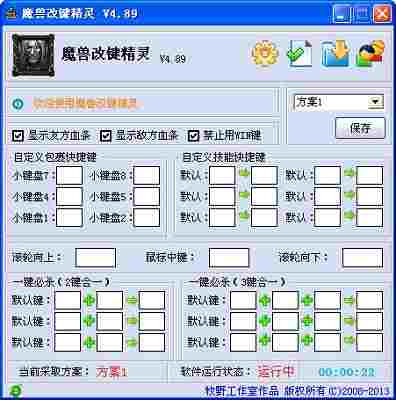
Task: Minimize the 魔兽改键精灵 window
Action: (x=342, y=14)
